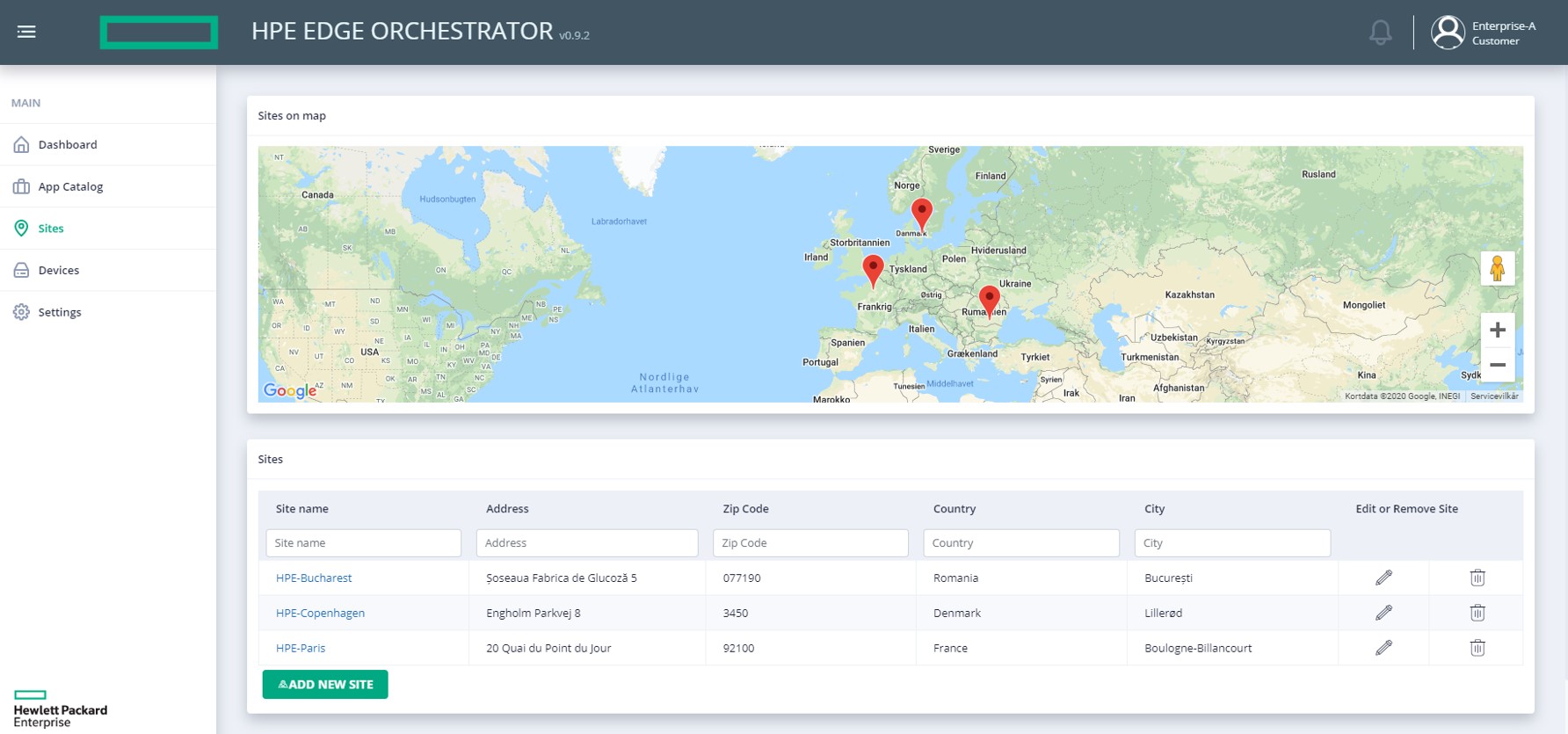
Task: Select Sites in the sidebar
Action: coord(51,229)
